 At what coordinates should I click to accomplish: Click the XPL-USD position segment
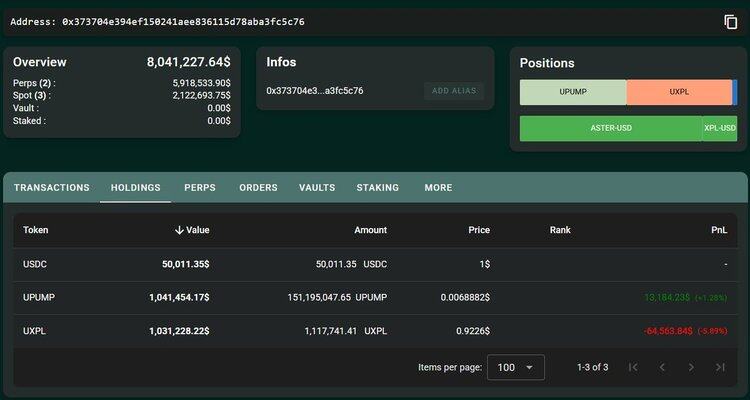coord(719,128)
